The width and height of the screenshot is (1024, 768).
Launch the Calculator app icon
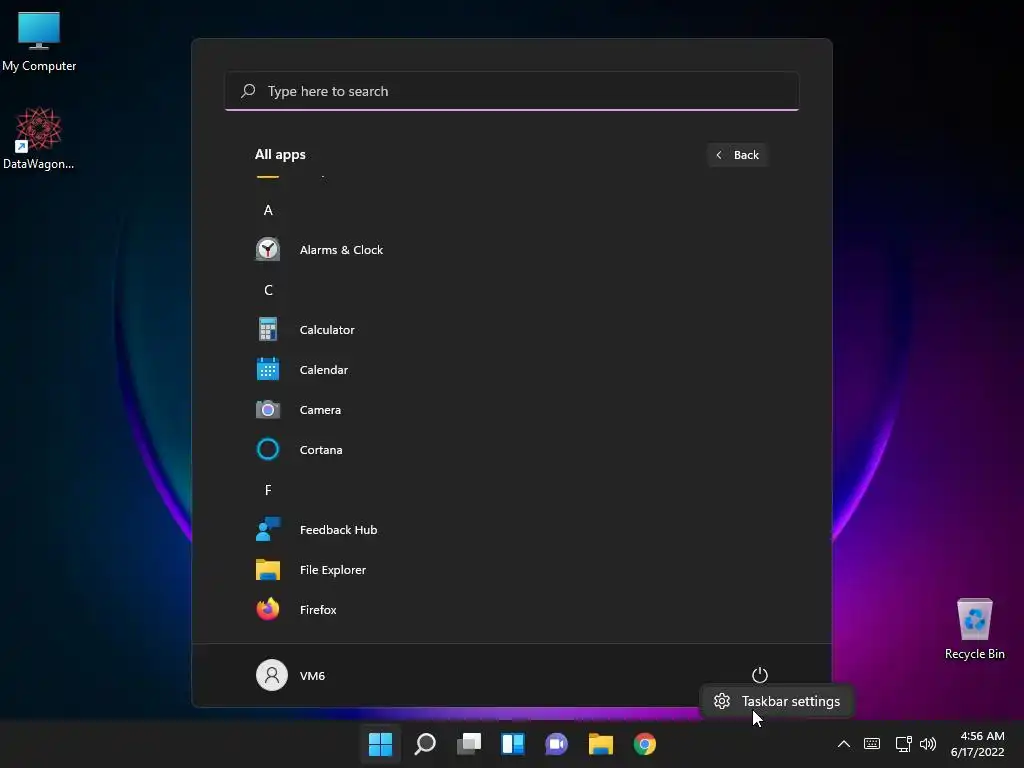[x=268, y=329]
